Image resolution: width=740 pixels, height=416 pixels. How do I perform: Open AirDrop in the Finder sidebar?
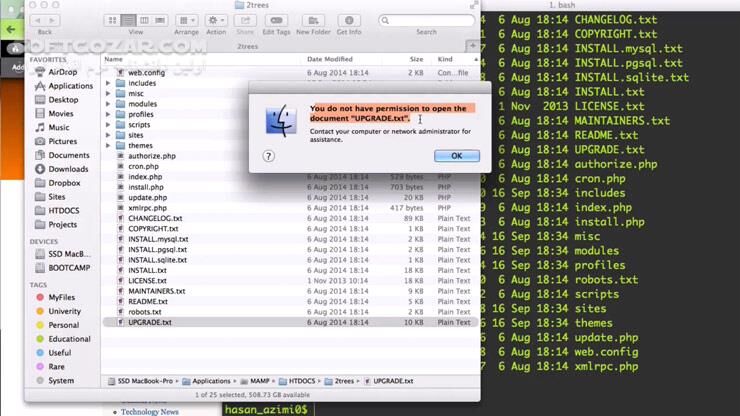(62, 72)
